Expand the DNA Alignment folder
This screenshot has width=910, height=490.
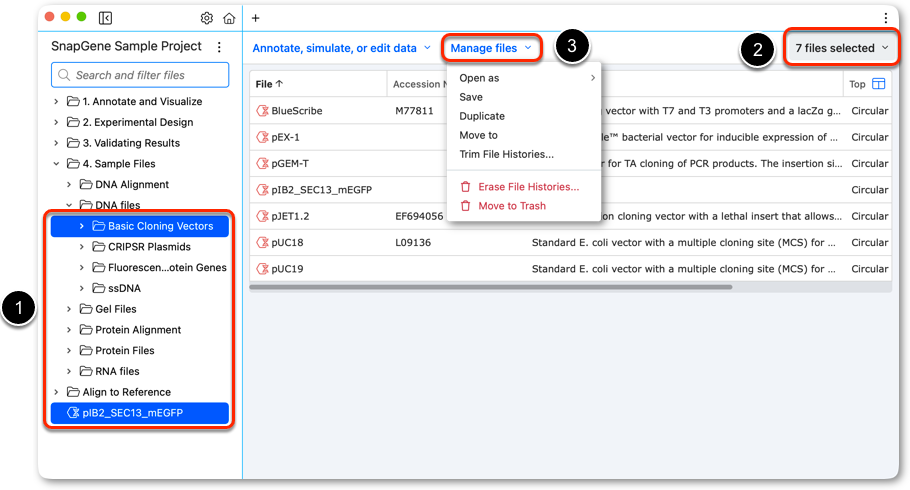69,185
